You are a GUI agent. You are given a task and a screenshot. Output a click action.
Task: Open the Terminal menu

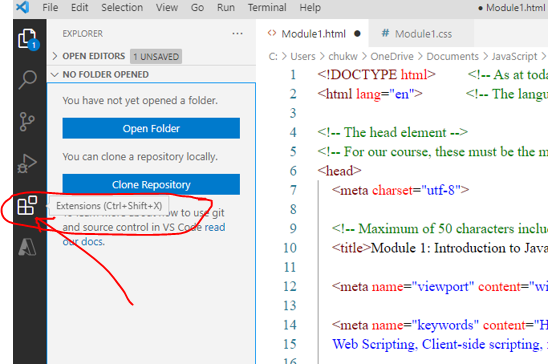(x=267, y=7)
